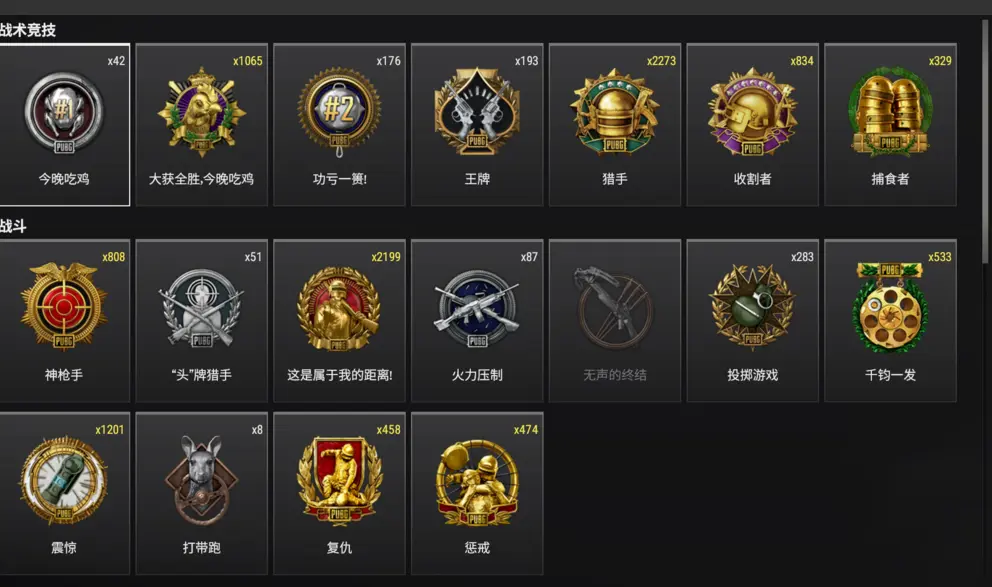The image size is (992, 587).
Task: Click the vertical scrollbar on the right
Action: [985, 142]
